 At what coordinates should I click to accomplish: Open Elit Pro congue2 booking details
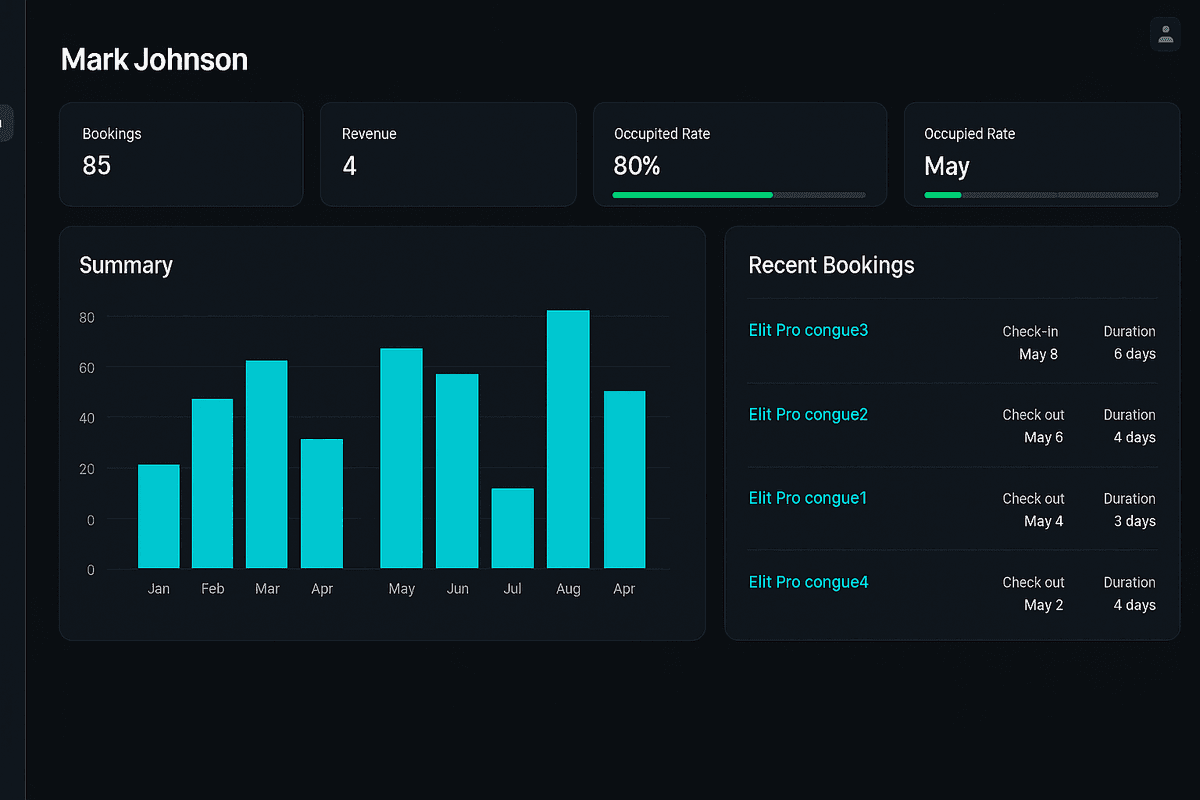tap(808, 414)
